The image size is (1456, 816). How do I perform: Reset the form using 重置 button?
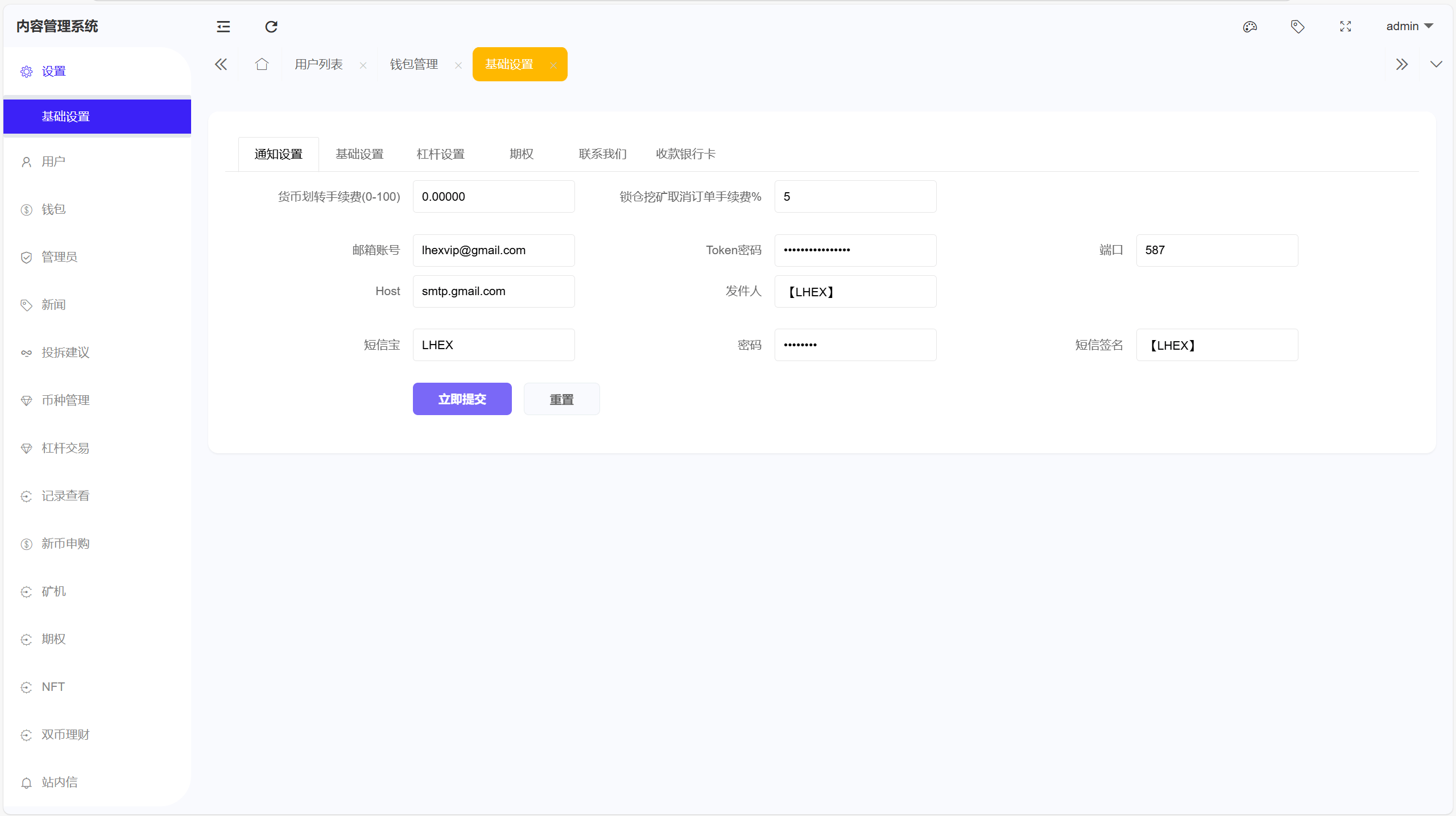(x=561, y=399)
